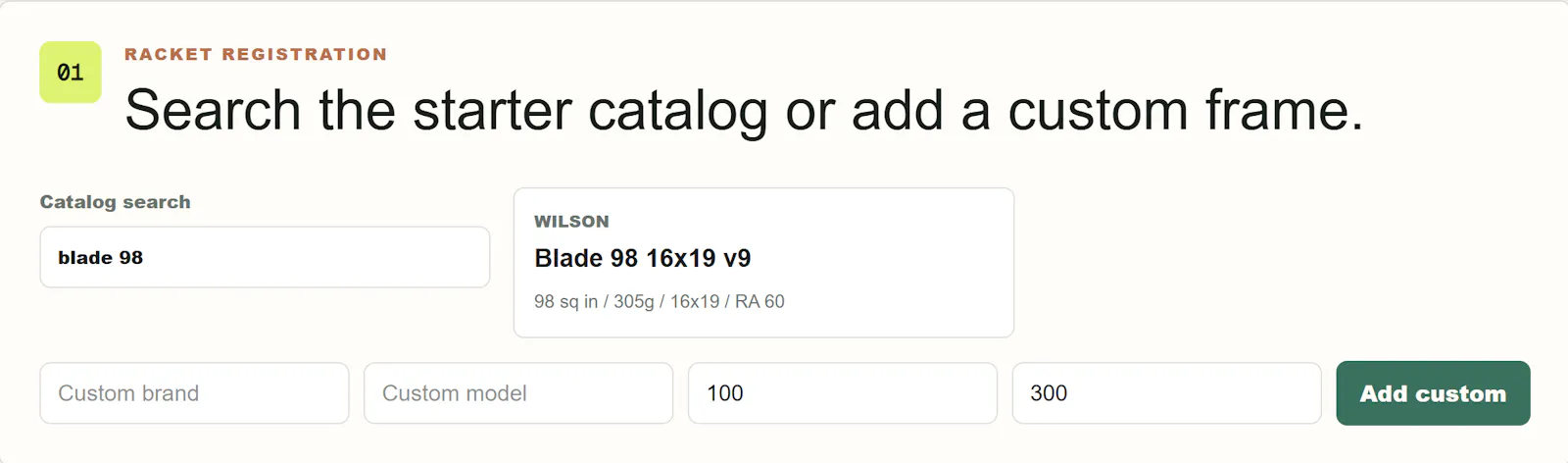Viewport: 1568px width, 463px height.
Task: Click the "98 sq in" head size spec
Action: [565, 301]
